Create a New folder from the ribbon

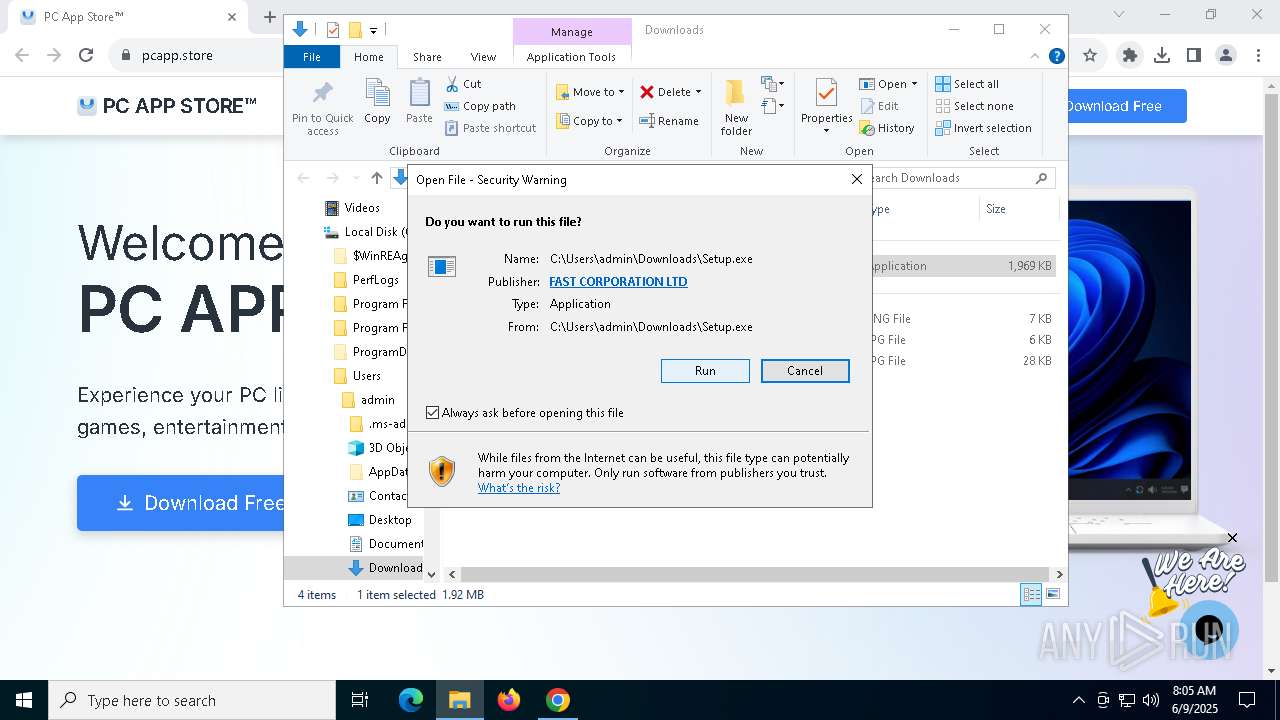coord(736,108)
